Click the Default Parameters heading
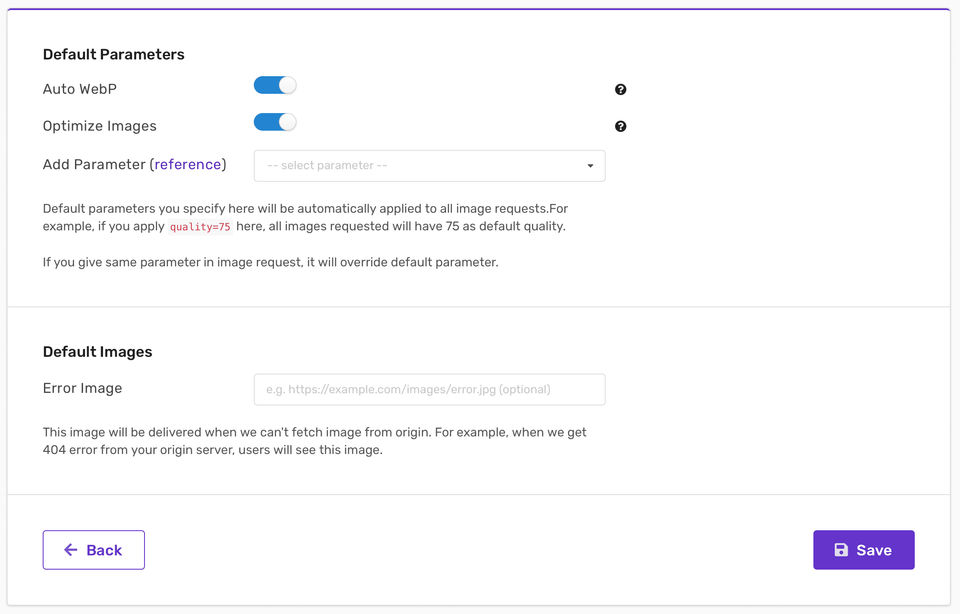The image size is (960, 614). coord(113,55)
